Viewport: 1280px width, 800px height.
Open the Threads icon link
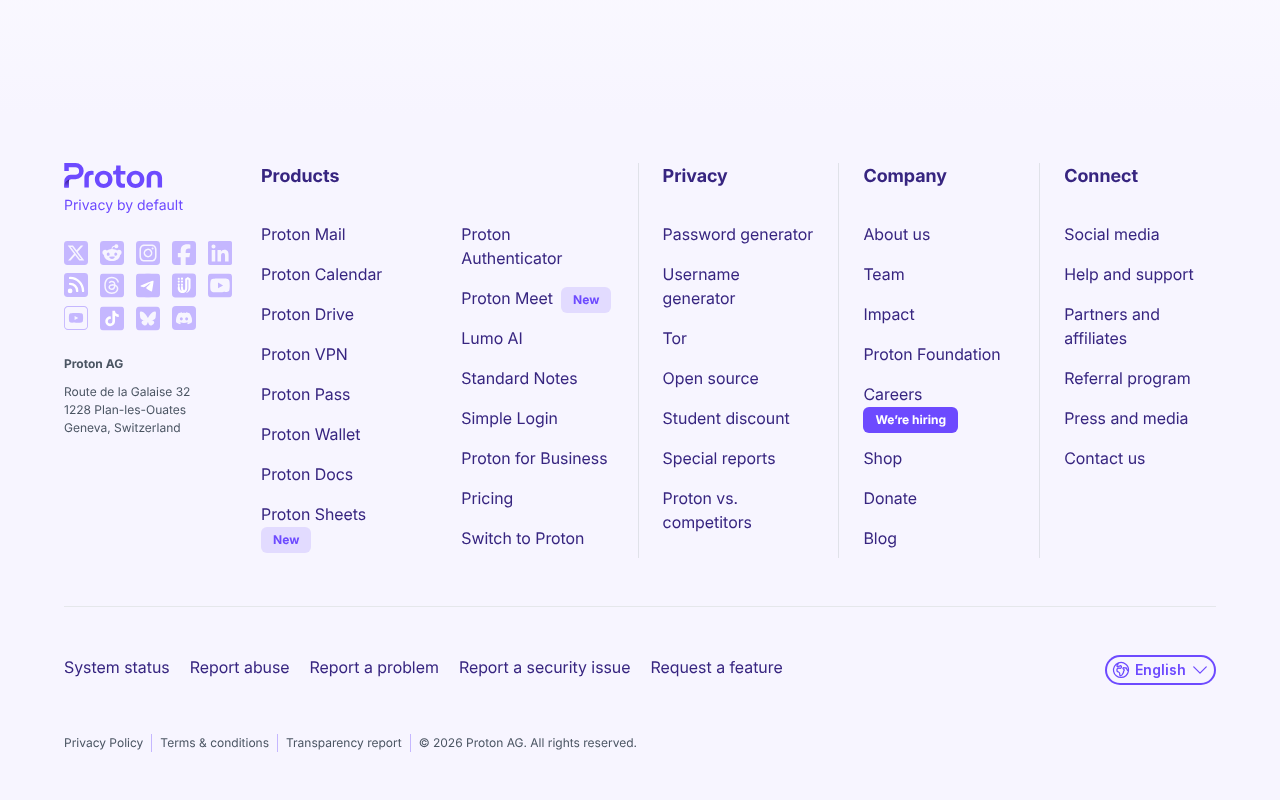pyautogui.click(x=112, y=286)
